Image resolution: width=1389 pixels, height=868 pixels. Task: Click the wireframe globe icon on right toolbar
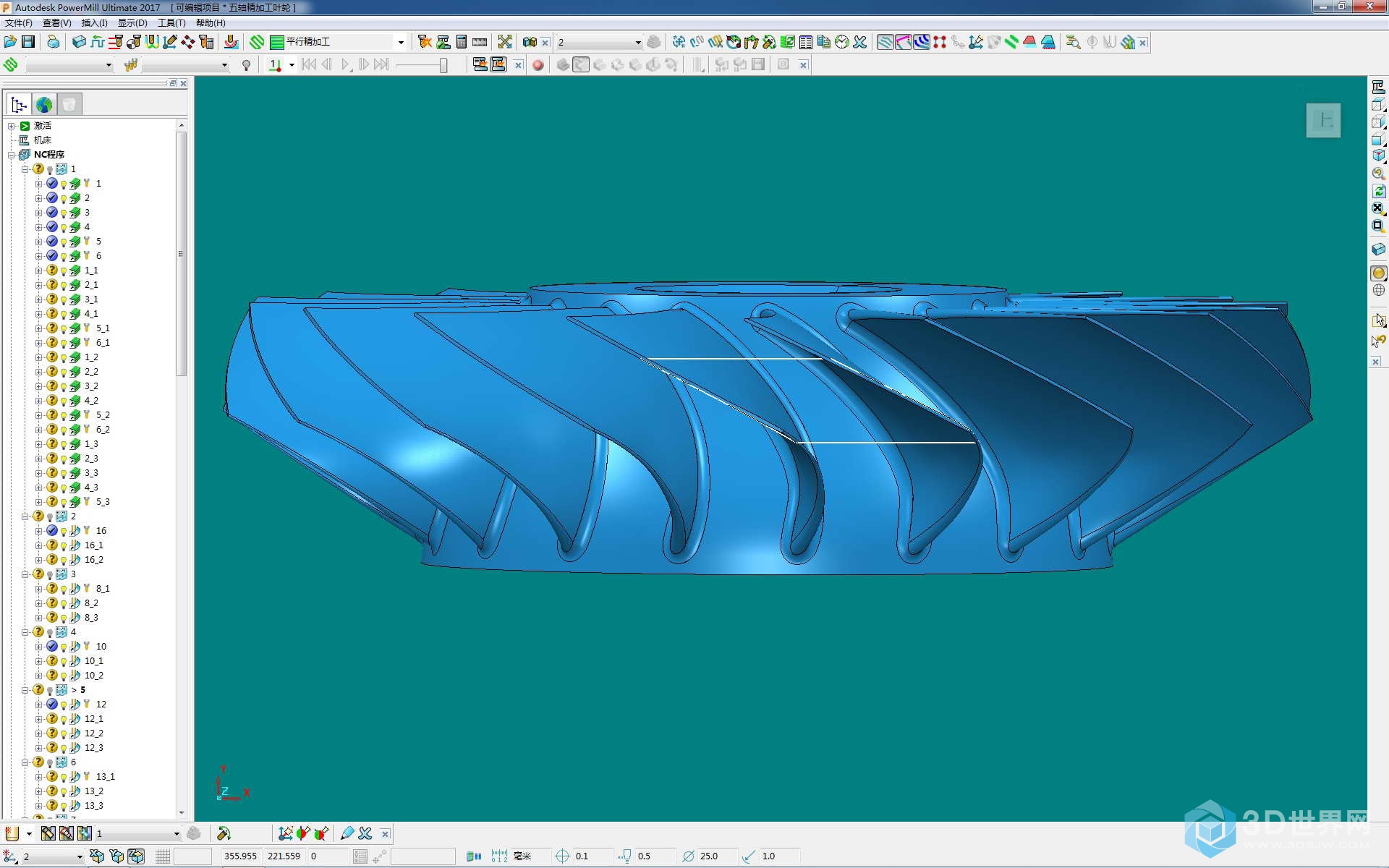1378,290
